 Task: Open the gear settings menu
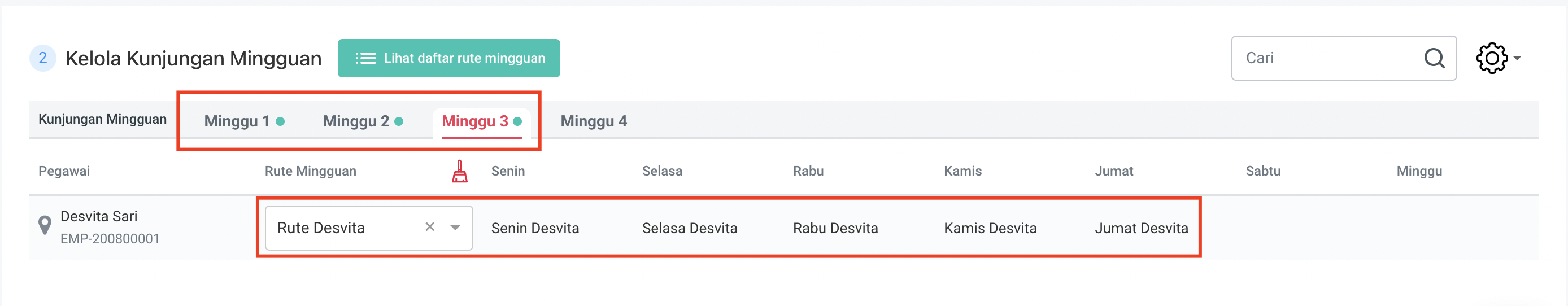tap(1497, 58)
